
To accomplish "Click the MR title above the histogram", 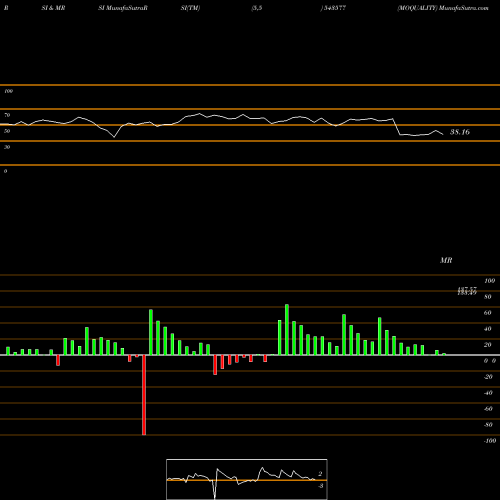I will 446,260.
